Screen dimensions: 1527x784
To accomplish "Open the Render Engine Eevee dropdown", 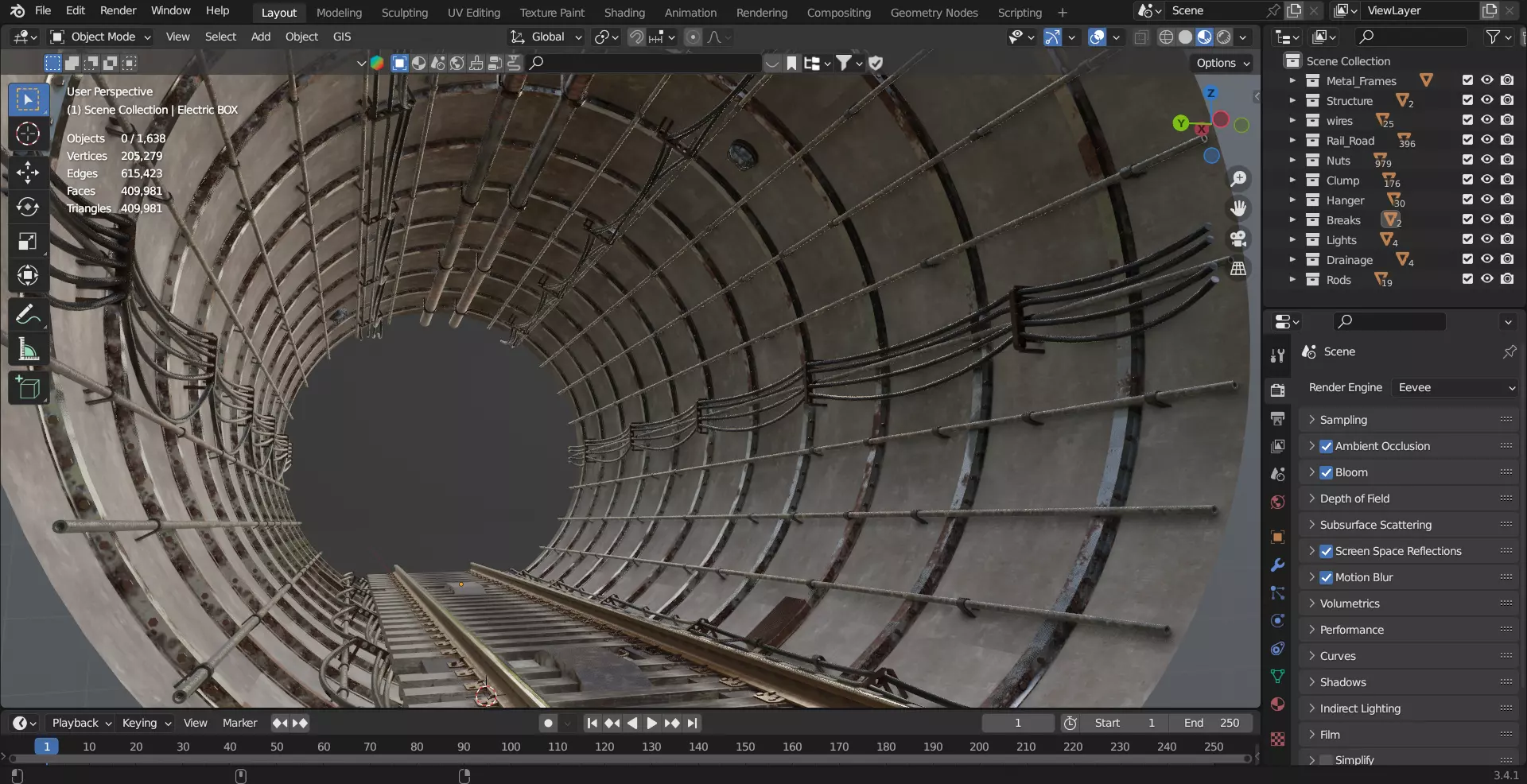I will coord(1455,387).
